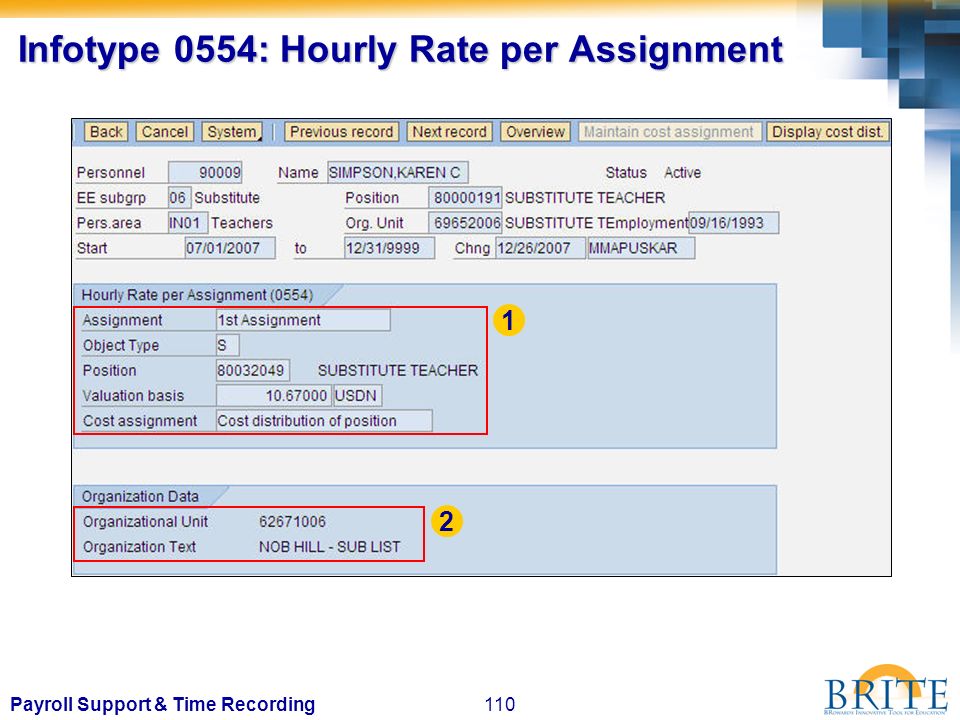Screen dimensions: 960x720
Task: Click Display cost dist. button
Action: click(827, 132)
